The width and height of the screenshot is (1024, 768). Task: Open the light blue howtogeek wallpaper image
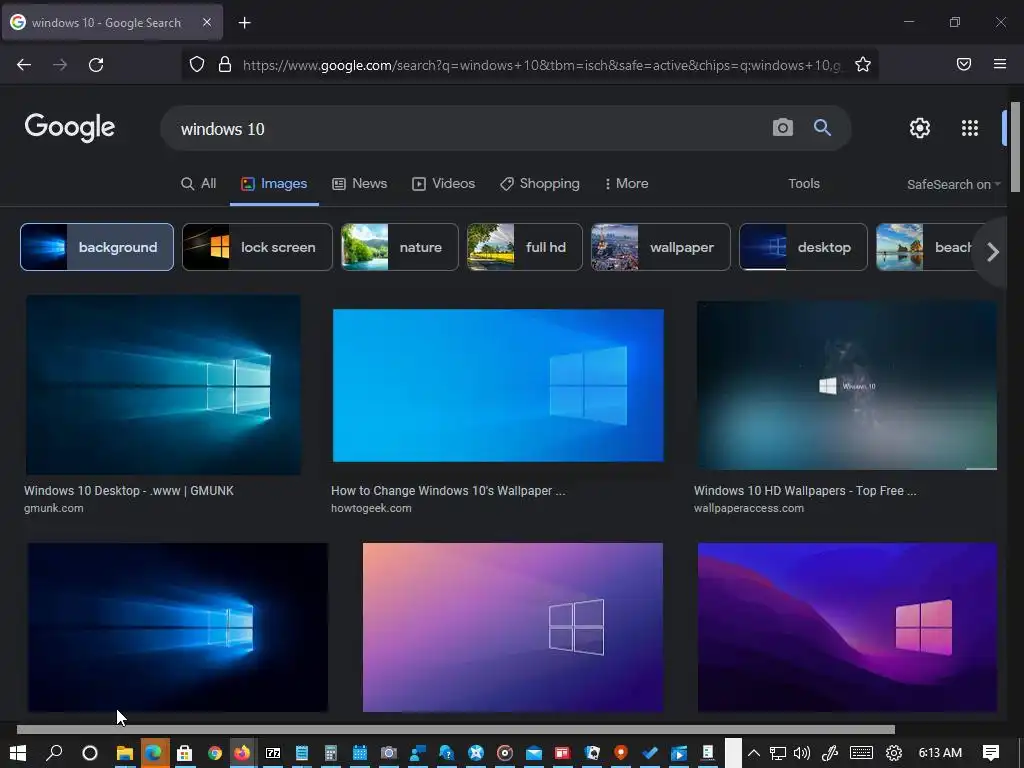498,385
